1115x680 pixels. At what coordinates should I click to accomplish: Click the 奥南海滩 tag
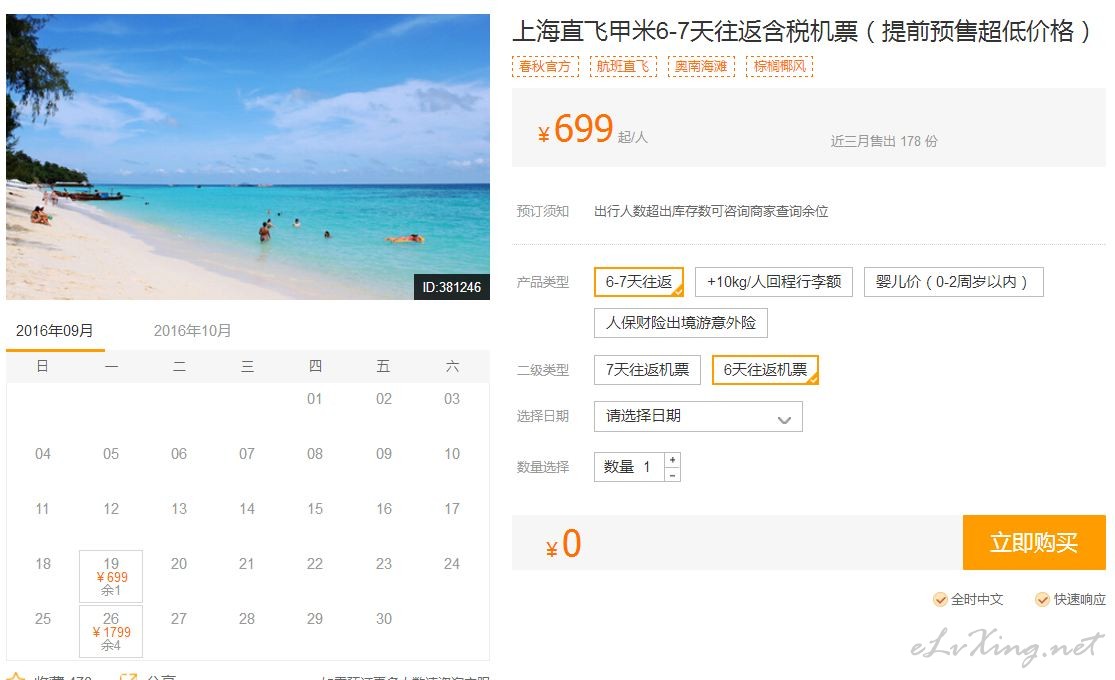[701, 66]
